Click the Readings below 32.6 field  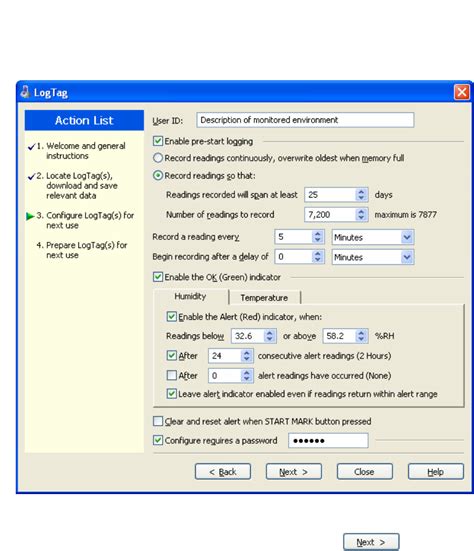[248, 336]
